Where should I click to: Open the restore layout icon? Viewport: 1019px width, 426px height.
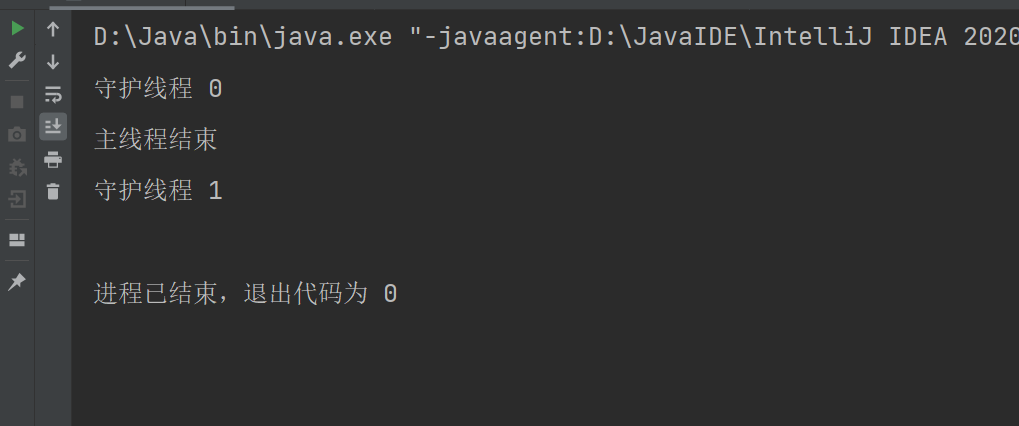(18, 240)
